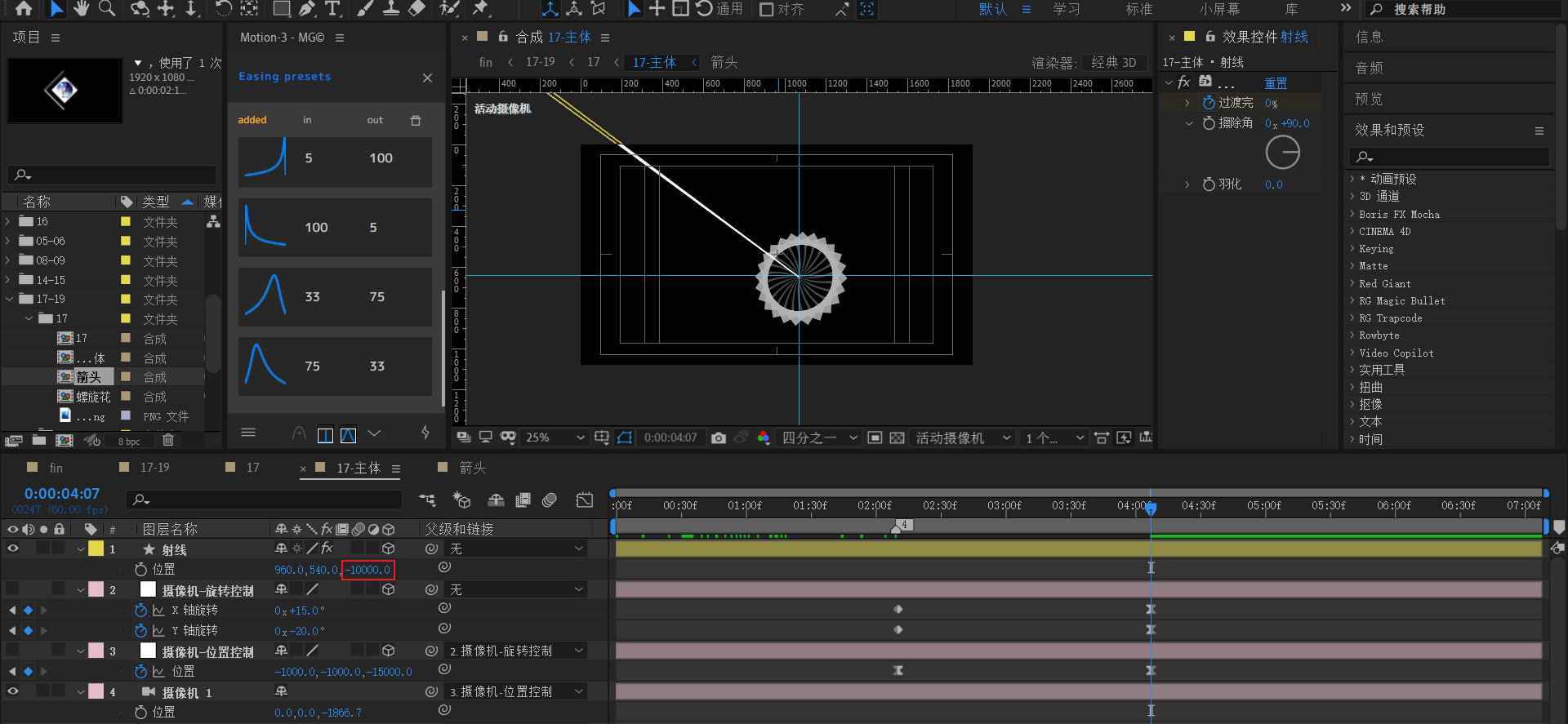Open the parent dropdown for 摄像机 1 layer
This screenshot has height=724, width=1568.
[x=516, y=691]
